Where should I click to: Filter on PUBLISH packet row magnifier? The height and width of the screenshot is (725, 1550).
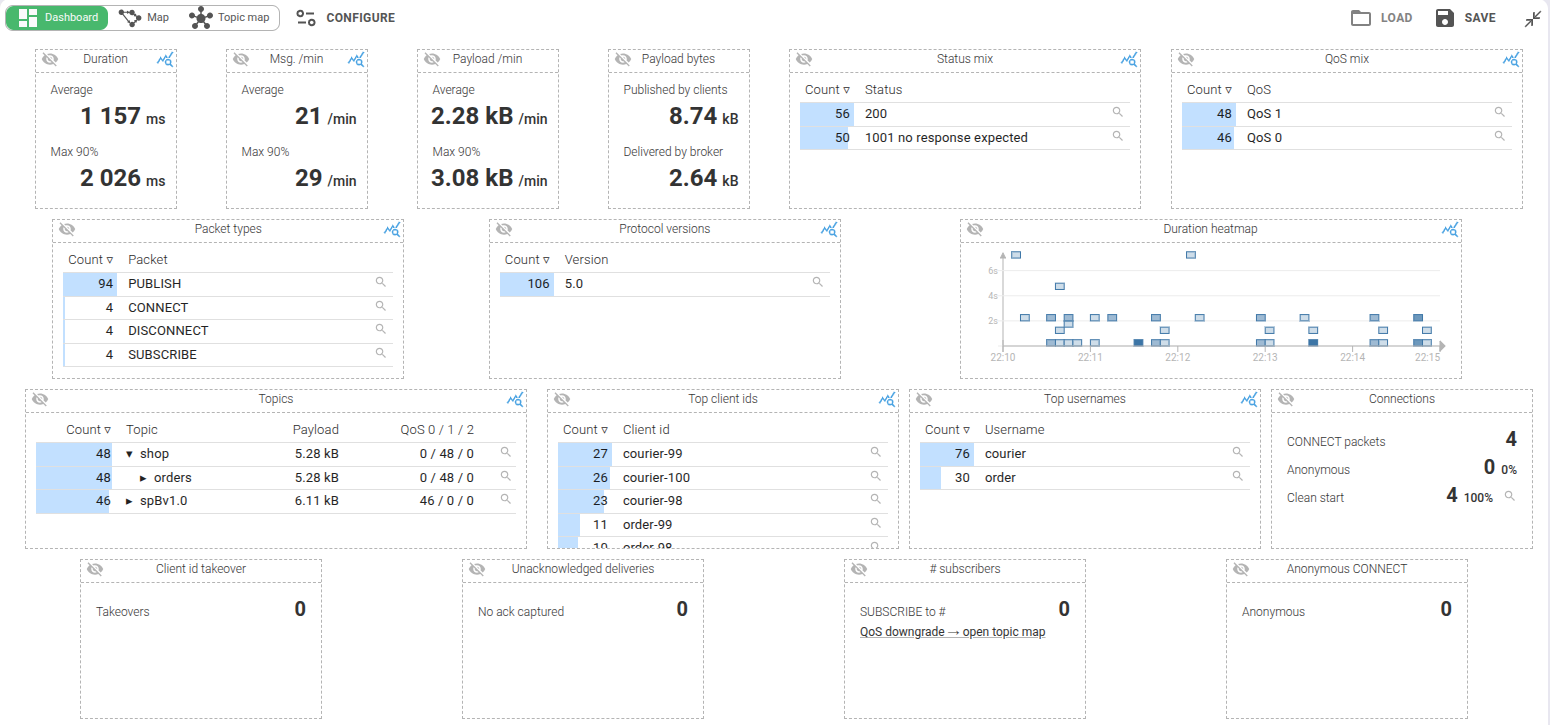(x=380, y=282)
